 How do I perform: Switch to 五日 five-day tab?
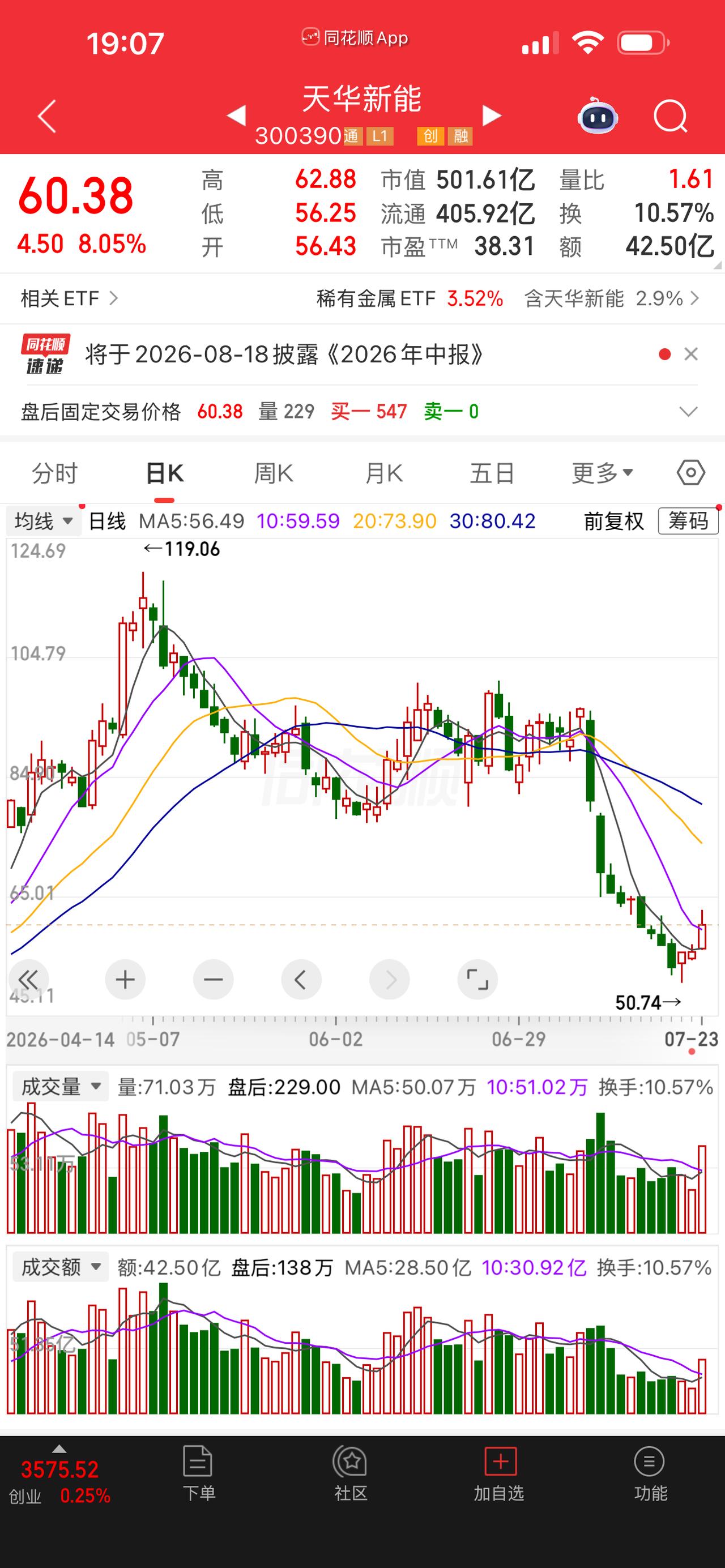coord(492,473)
